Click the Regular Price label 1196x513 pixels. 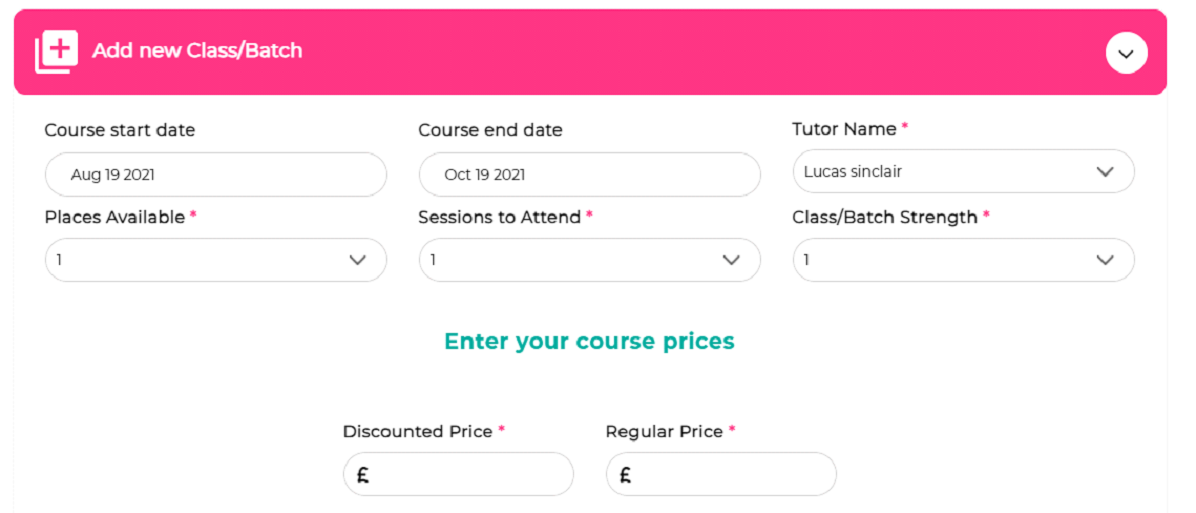664,431
